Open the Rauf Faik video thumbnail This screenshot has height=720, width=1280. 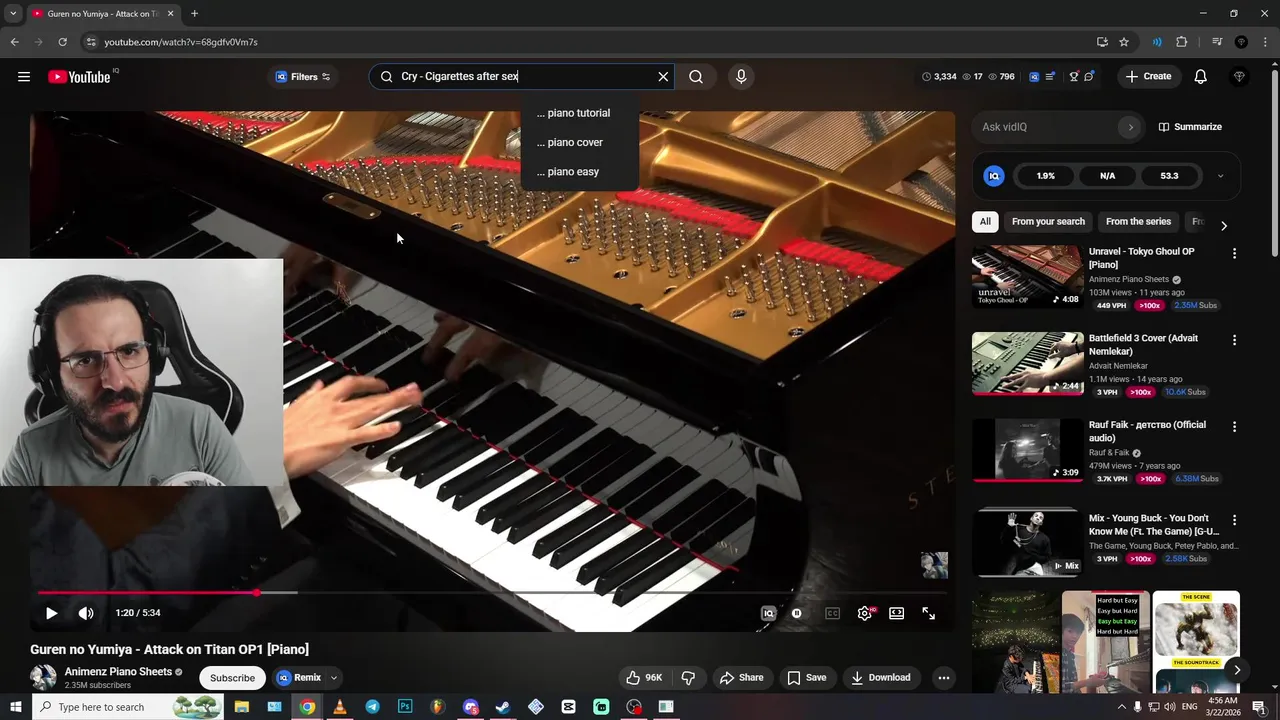coord(1027,450)
